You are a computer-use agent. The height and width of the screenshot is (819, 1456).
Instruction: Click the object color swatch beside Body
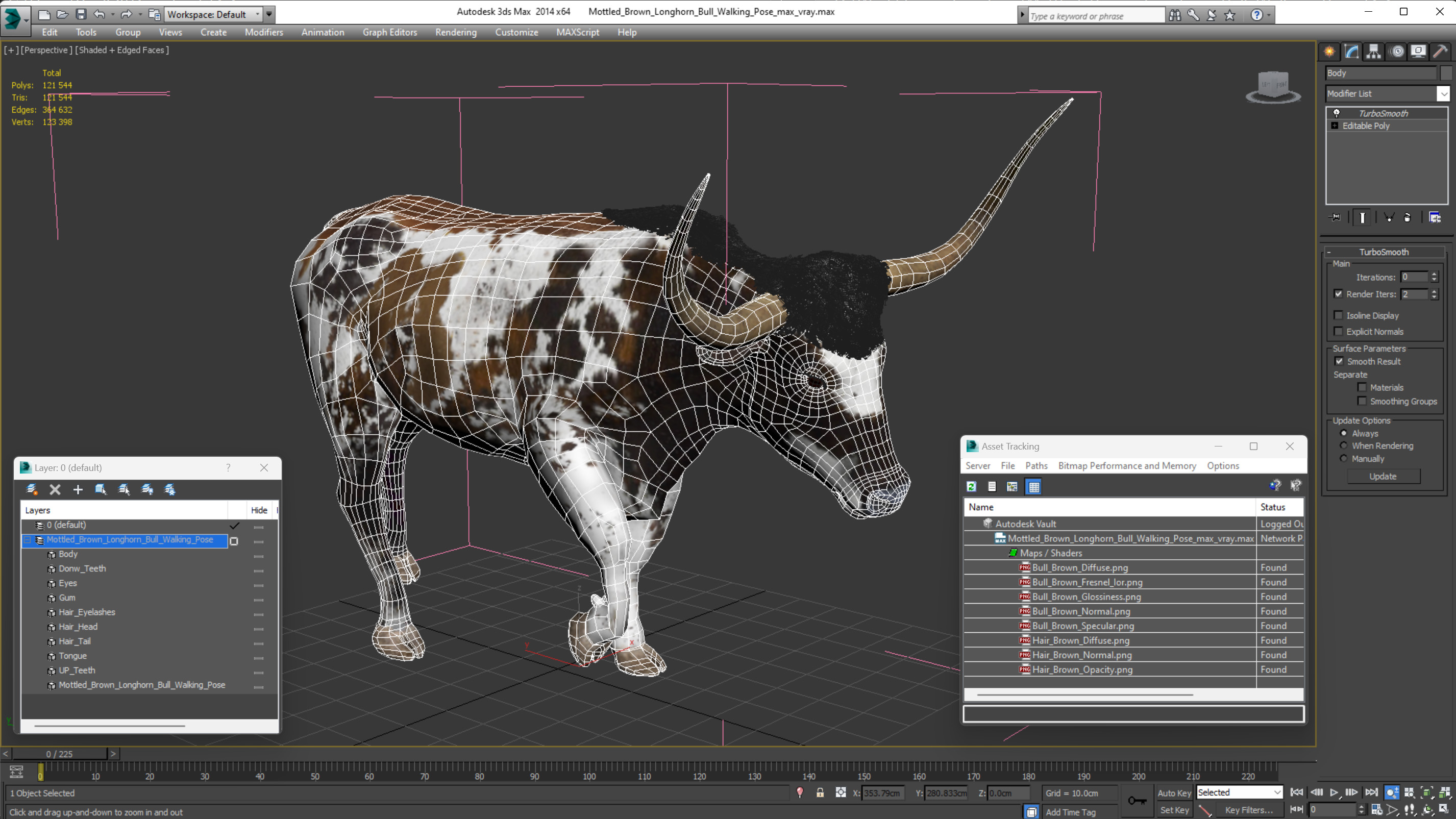tap(1445, 73)
